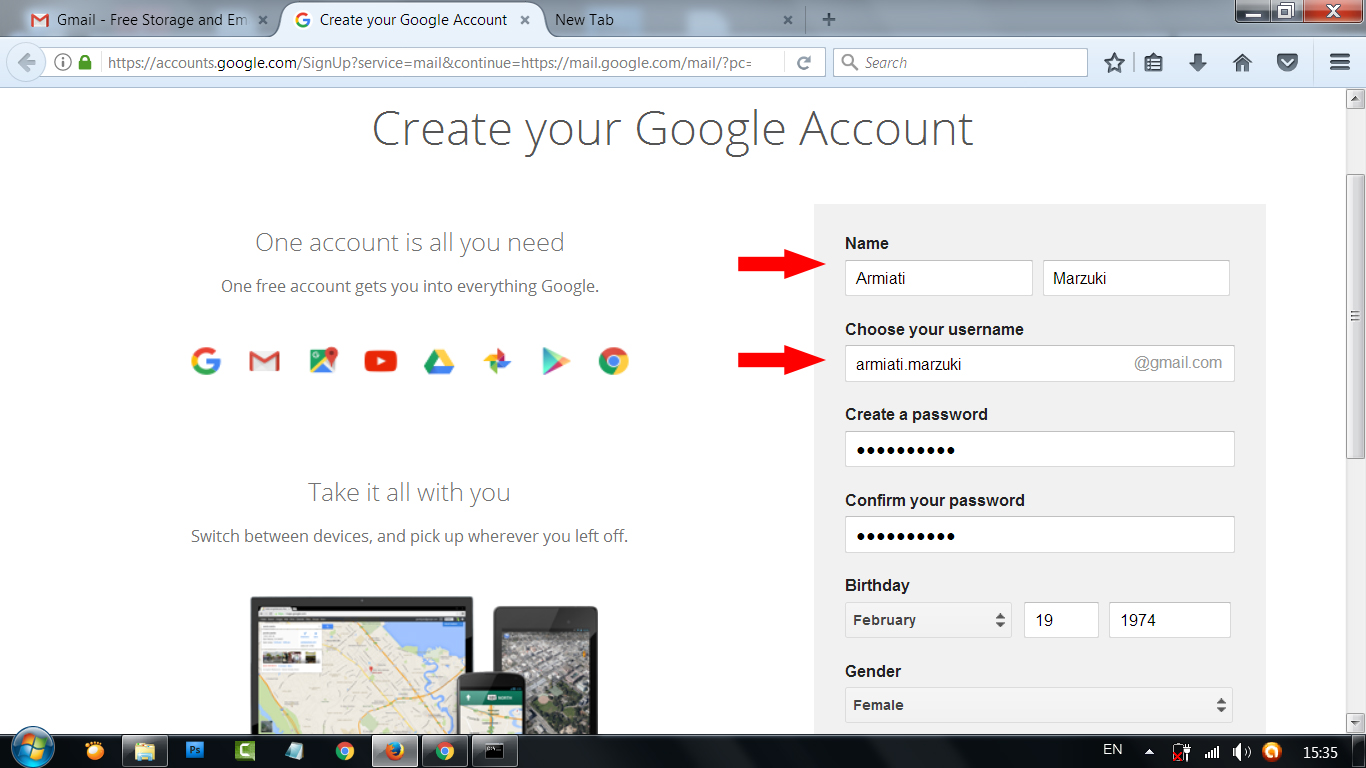Click the devices illustration with maps
Image resolution: width=1366 pixels, height=768 pixels.
point(424,665)
